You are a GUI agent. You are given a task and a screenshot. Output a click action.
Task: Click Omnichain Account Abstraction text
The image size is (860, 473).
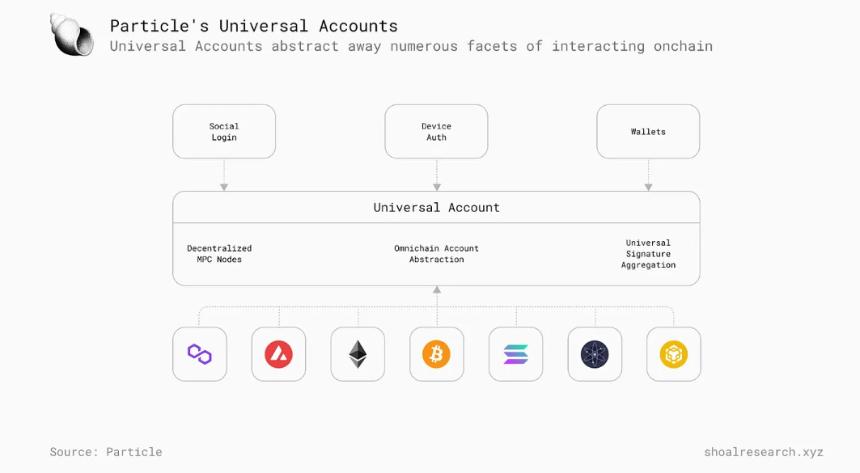[x=437, y=254]
